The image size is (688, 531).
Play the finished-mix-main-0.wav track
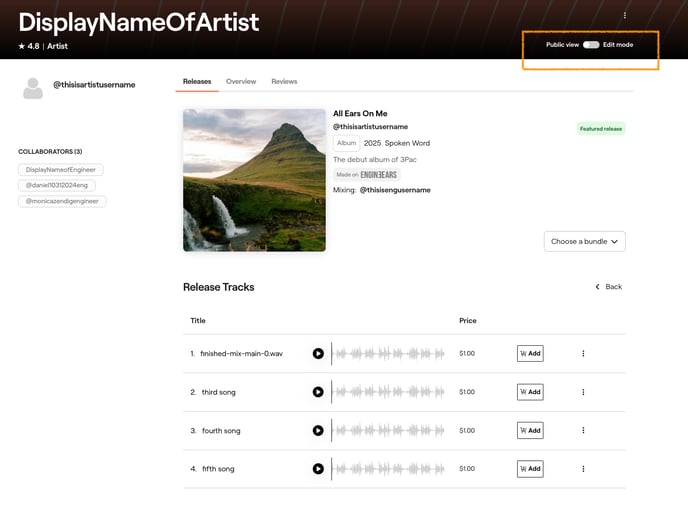click(318, 353)
